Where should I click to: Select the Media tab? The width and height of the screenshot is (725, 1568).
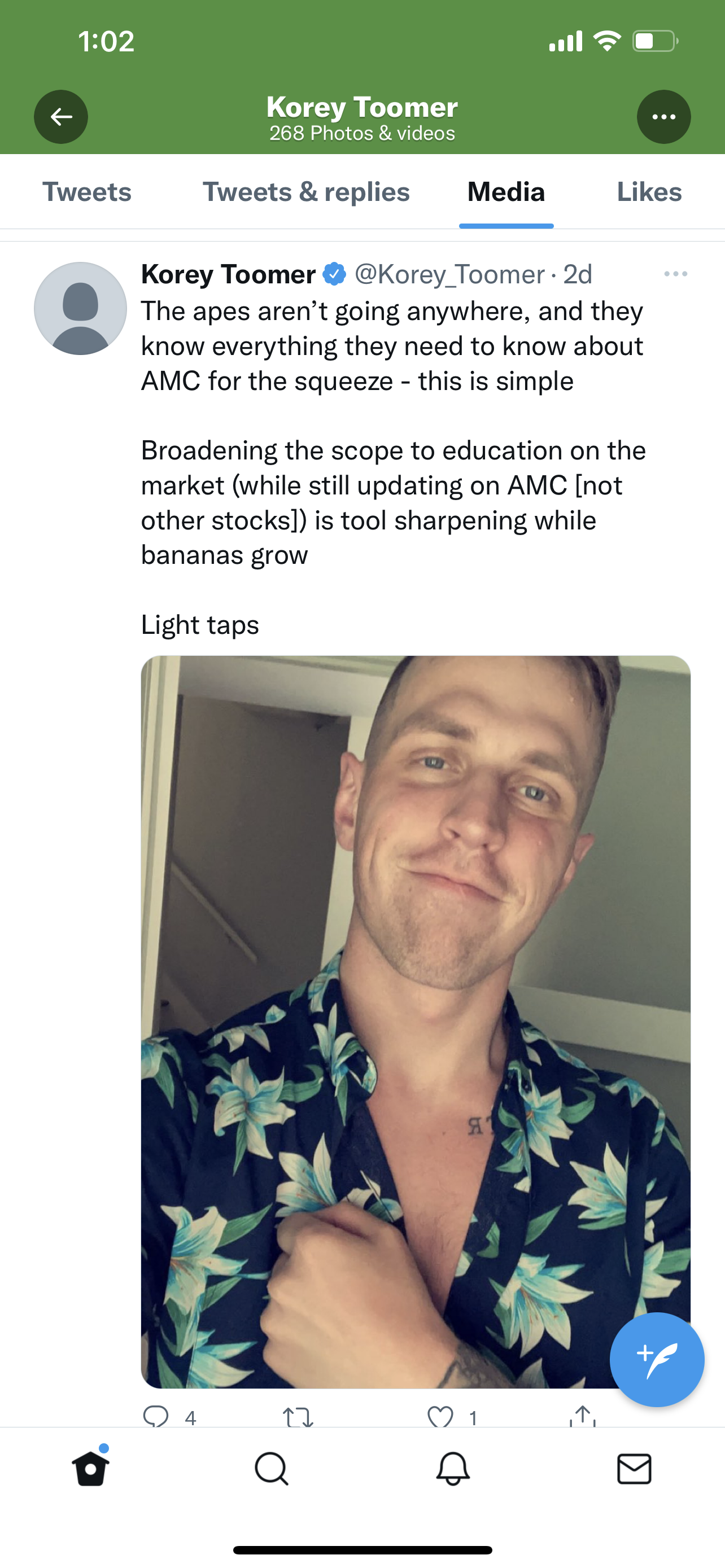506,192
